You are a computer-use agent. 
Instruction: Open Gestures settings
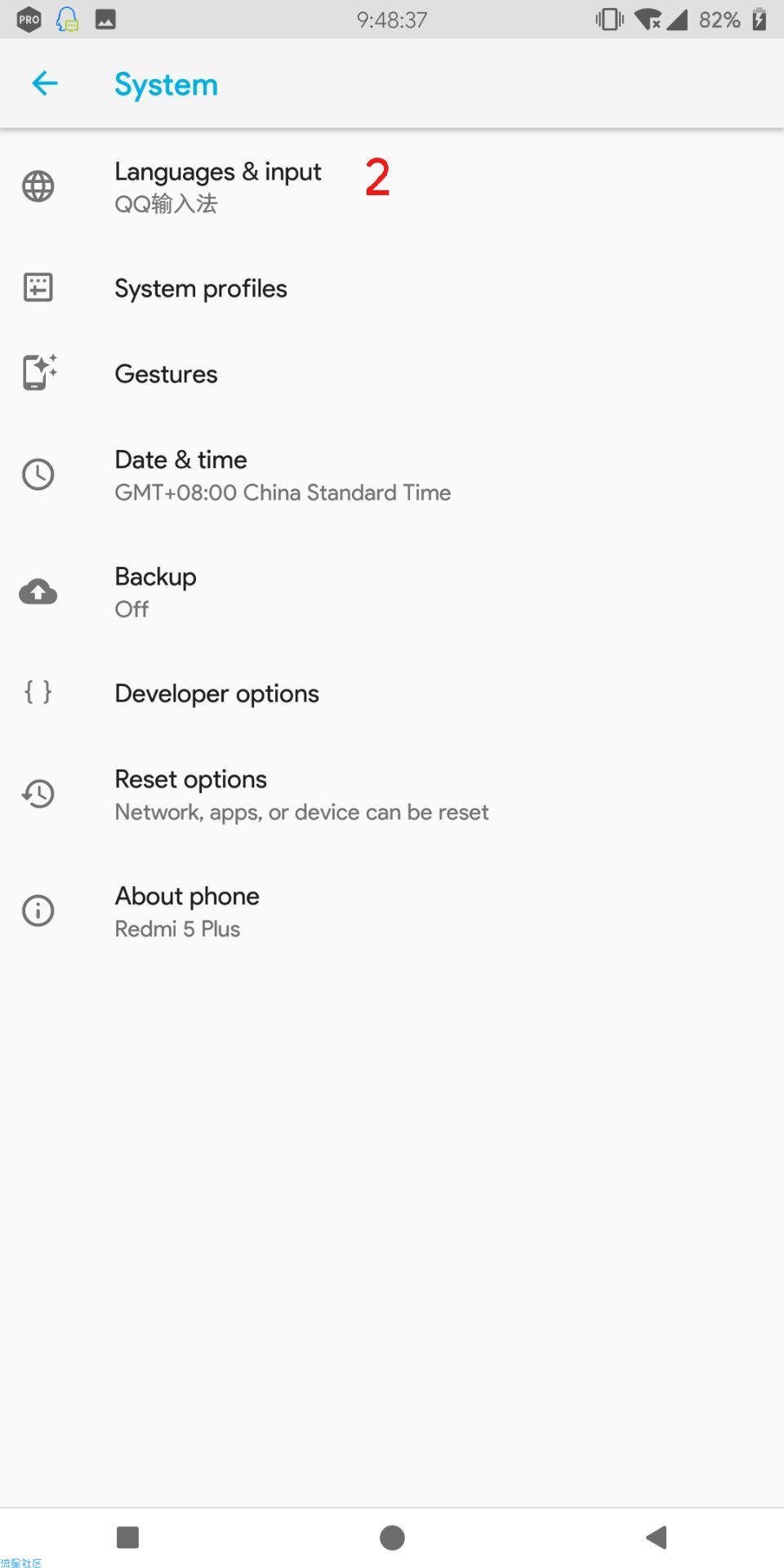tap(392, 373)
